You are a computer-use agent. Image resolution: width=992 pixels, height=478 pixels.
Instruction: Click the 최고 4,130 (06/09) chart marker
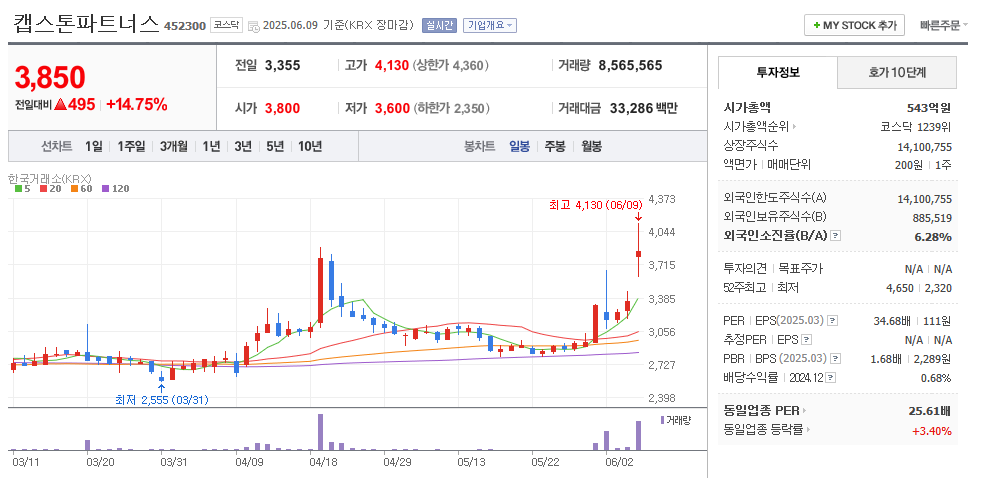point(595,205)
